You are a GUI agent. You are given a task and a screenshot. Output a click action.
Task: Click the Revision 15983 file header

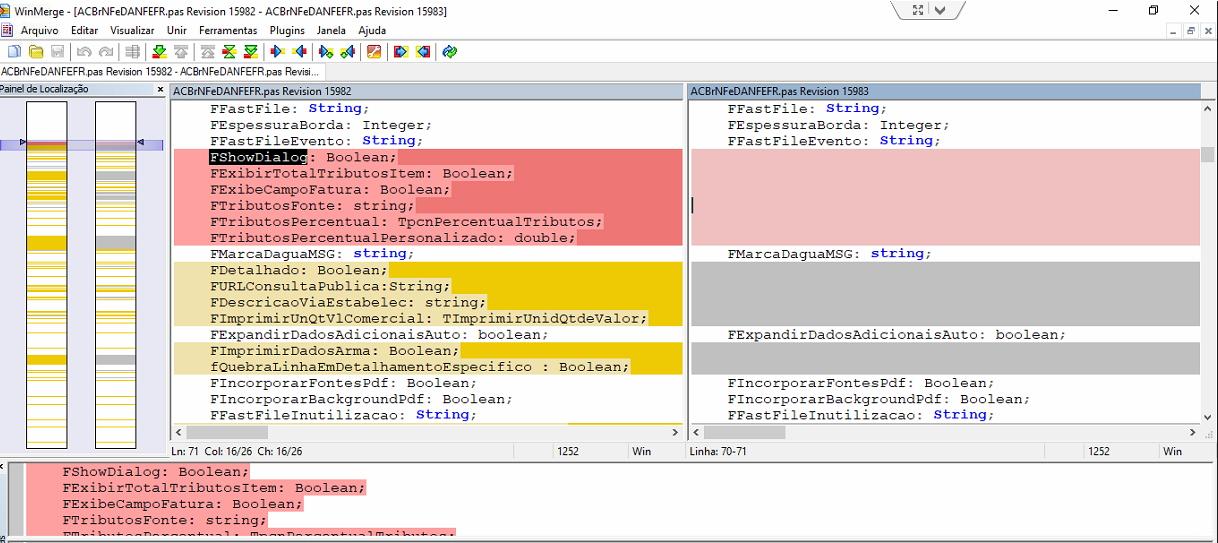[945, 91]
